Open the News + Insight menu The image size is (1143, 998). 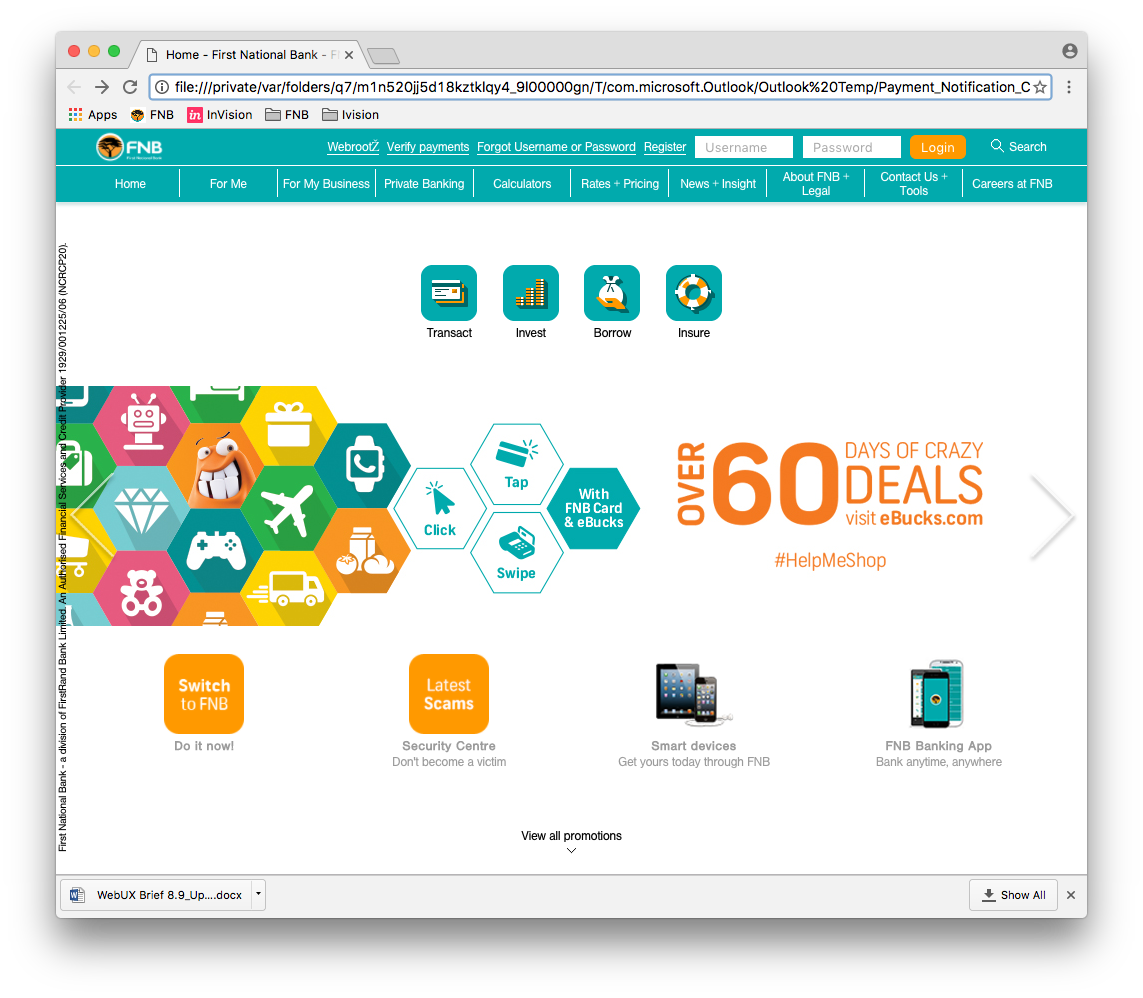718,184
